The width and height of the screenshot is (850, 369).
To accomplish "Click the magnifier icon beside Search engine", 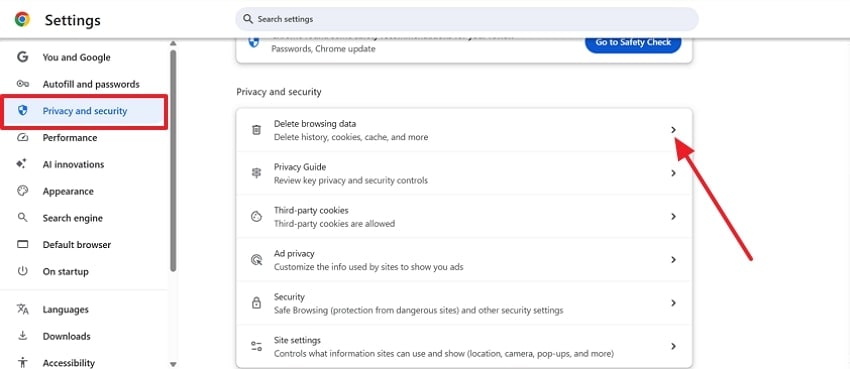I will coord(22,218).
